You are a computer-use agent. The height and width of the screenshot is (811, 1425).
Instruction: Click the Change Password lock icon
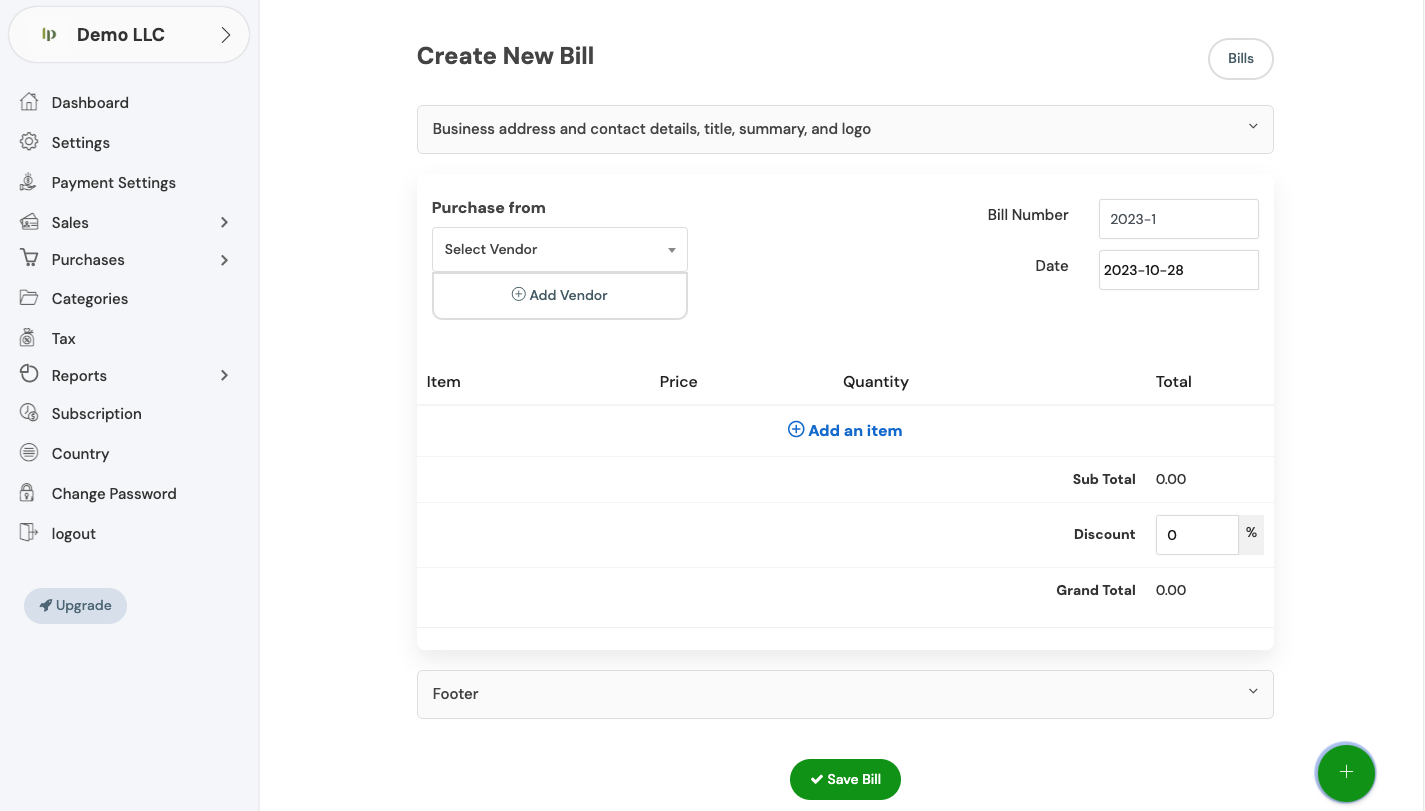coord(29,493)
